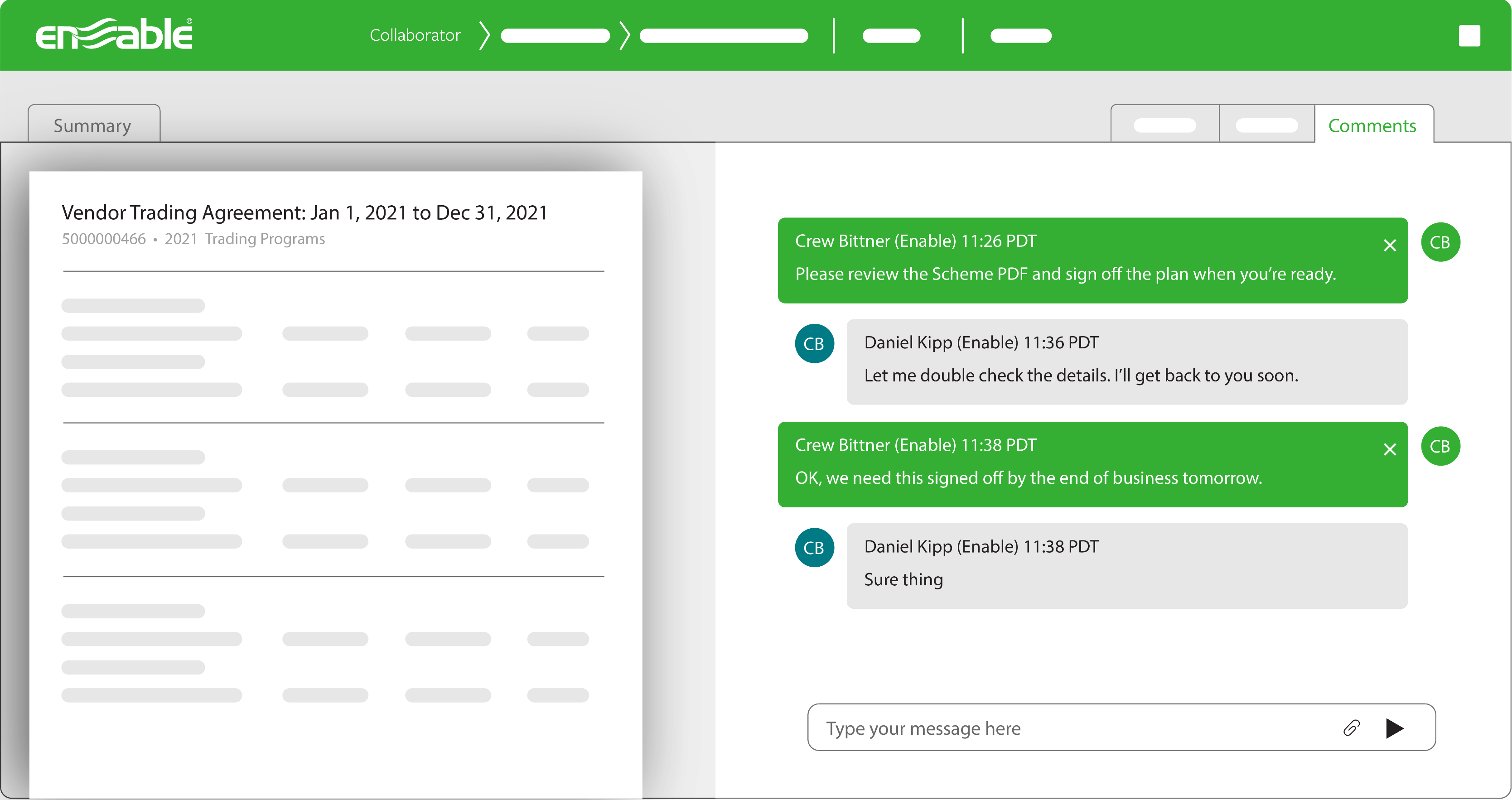This screenshot has width=1512, height=800.
Task: Dismiss Crew Bittner's 11:38 PDT comment
Action: pos(1389,449)
